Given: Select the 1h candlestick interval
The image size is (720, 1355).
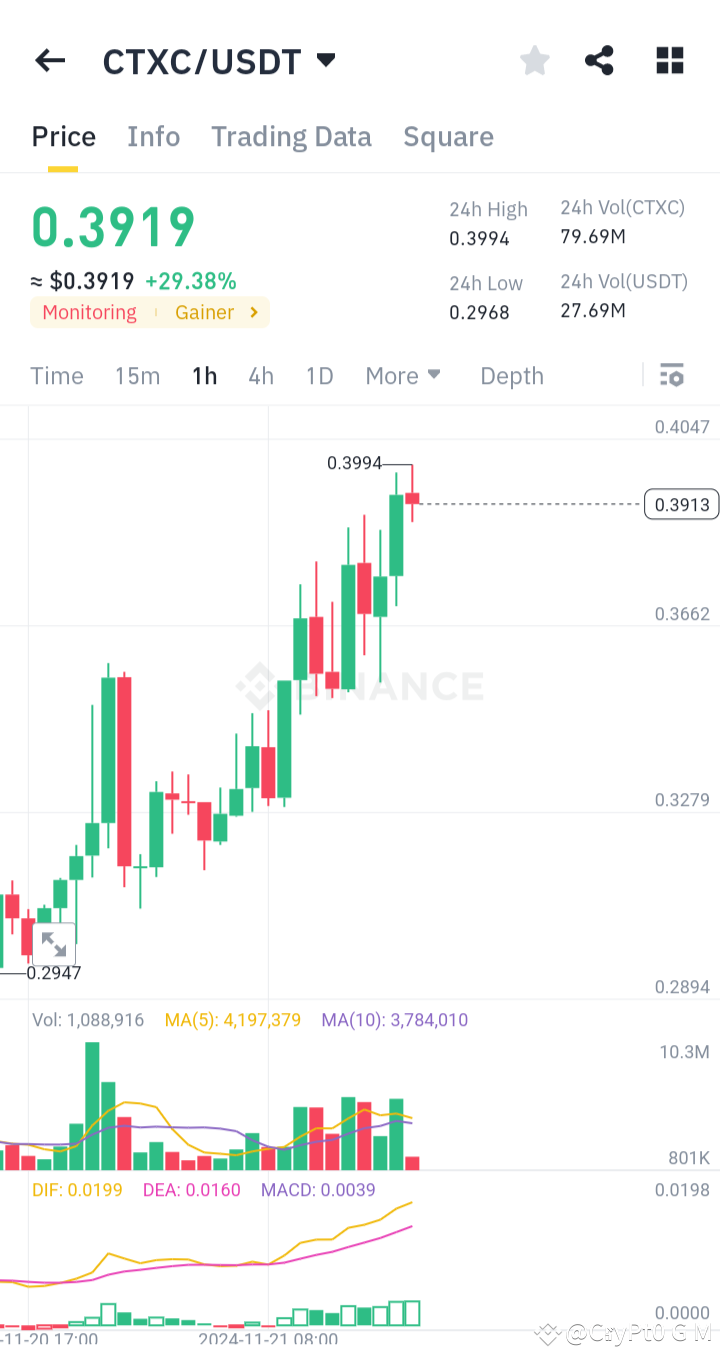Looking at the screenshot, I should pos(204,375).
